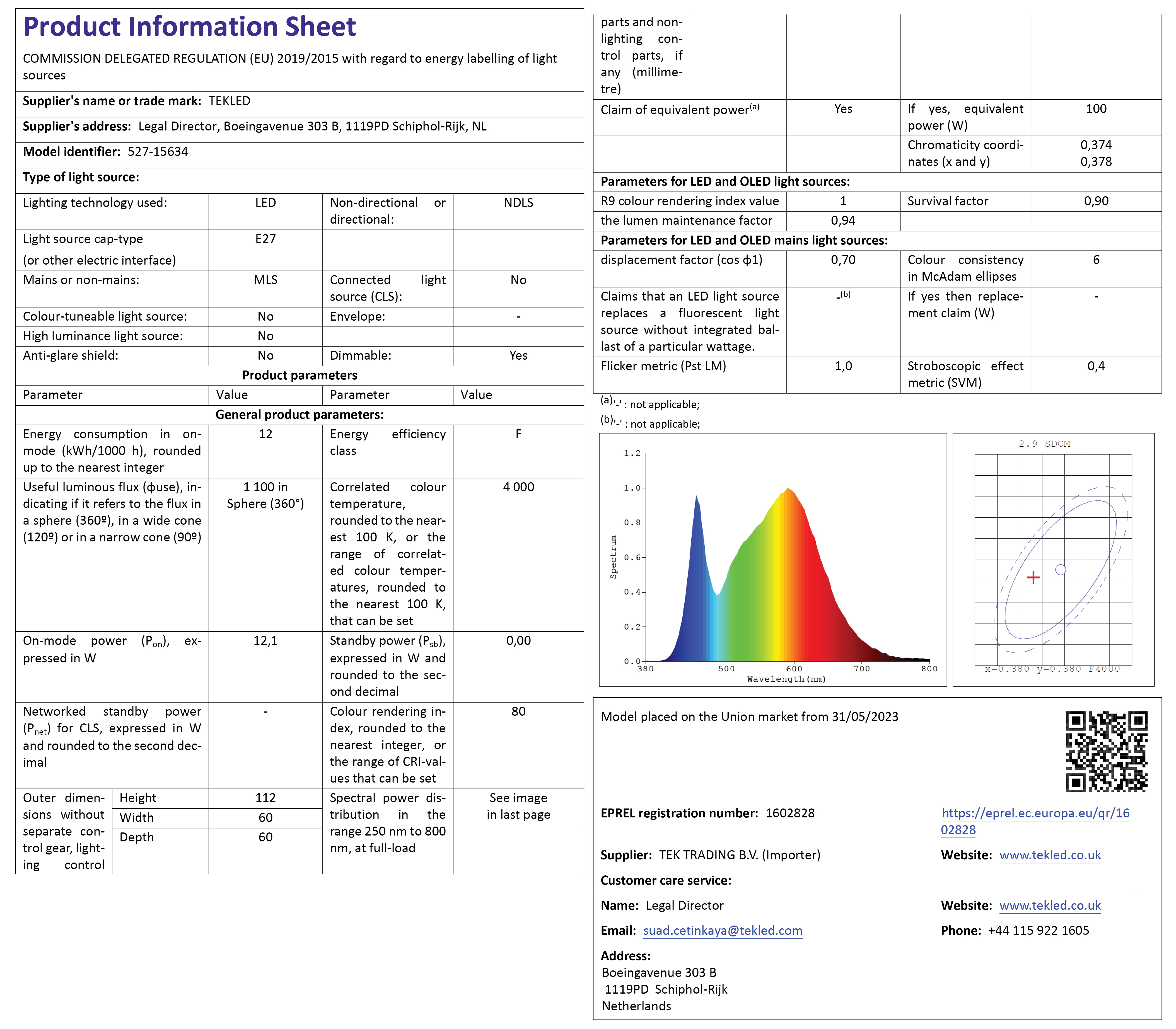This screenshot has width=1176, height=1029.
Task: Open www.tekled.co.uk link beside Supplier
Action: coord(1050,855)
